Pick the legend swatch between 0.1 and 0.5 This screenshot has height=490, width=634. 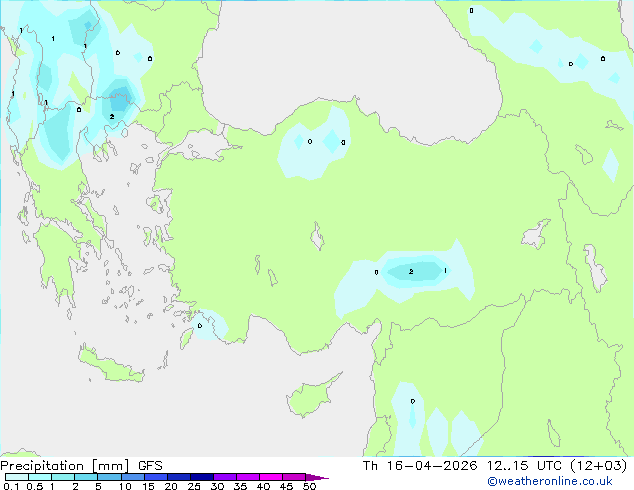(x=17, y=477)
